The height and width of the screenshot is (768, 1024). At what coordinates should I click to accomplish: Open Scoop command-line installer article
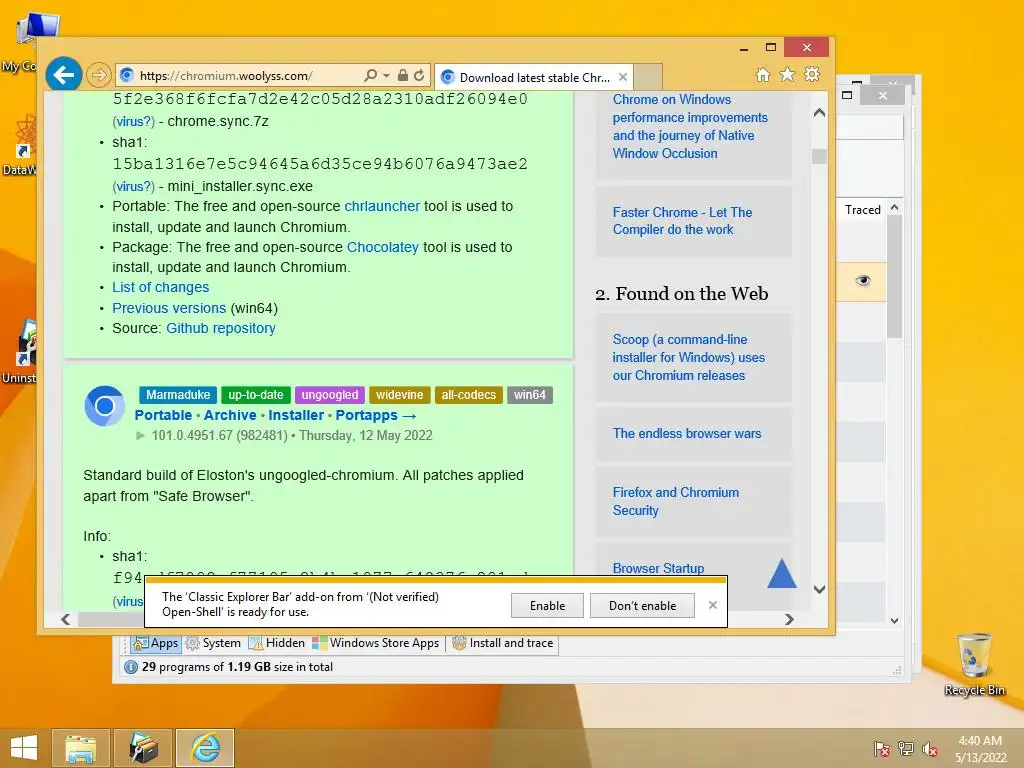(688, 358)
